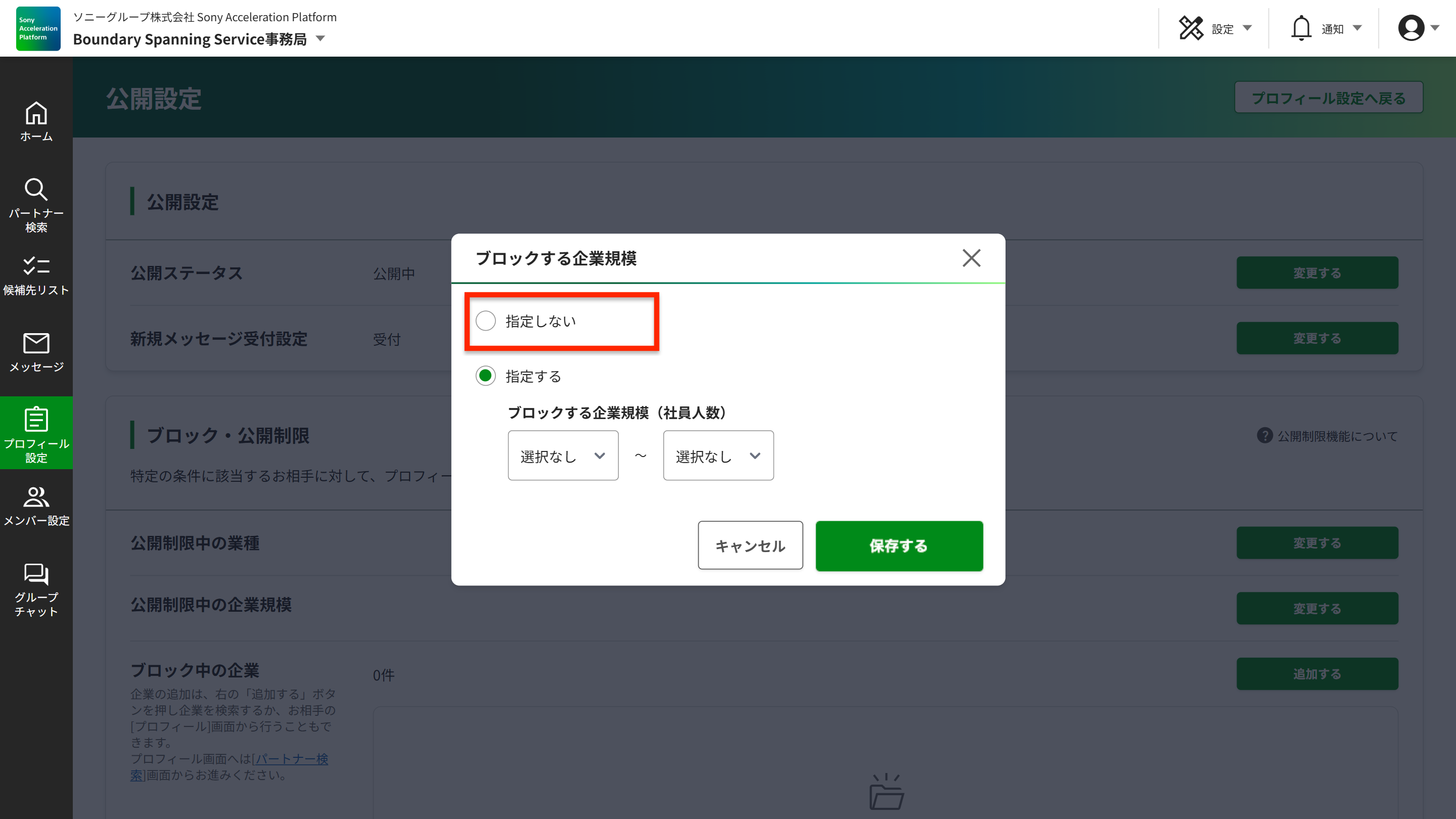
Task: Open Profile Settings sidebar item
Action: point(36,433)
